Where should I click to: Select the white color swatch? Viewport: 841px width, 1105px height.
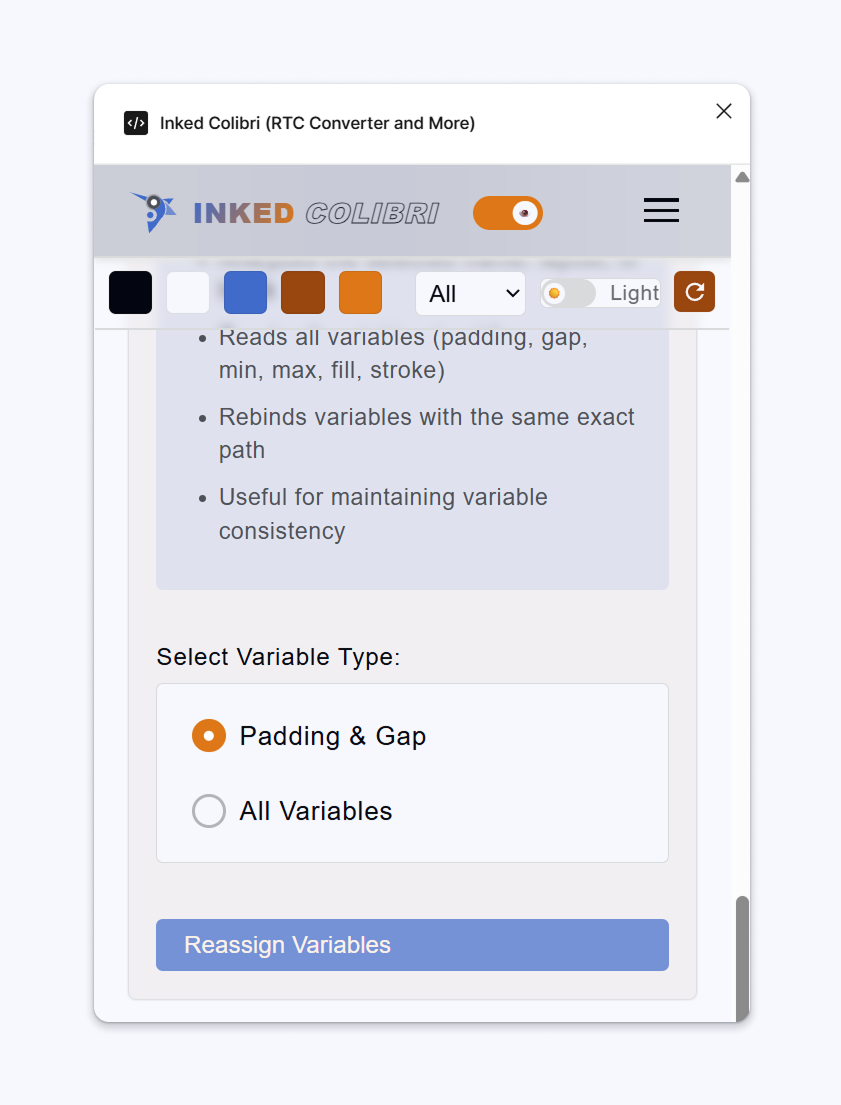(x=187, y=292)
